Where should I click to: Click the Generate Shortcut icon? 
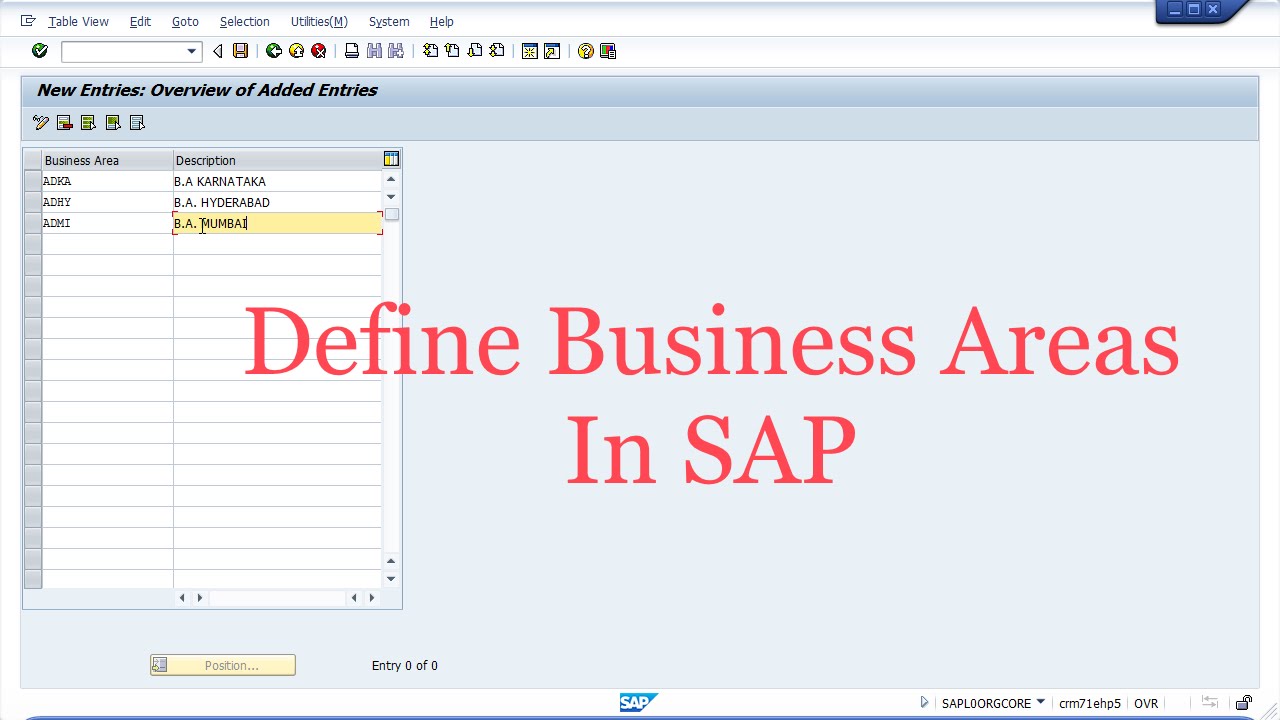pyautogui.click(x=552, y=51)
